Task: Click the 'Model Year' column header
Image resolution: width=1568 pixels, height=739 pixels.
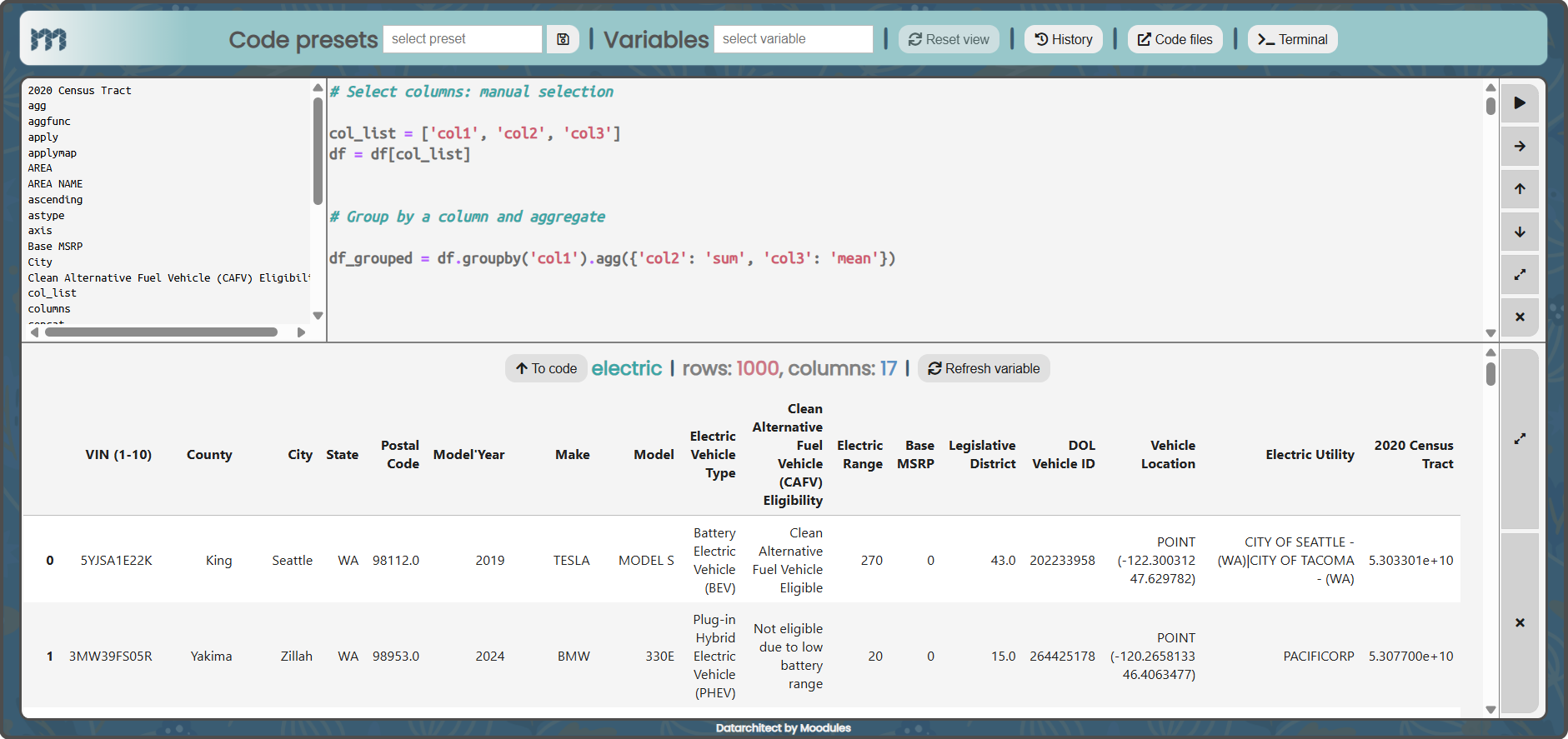Action: (x=468, y=455)
